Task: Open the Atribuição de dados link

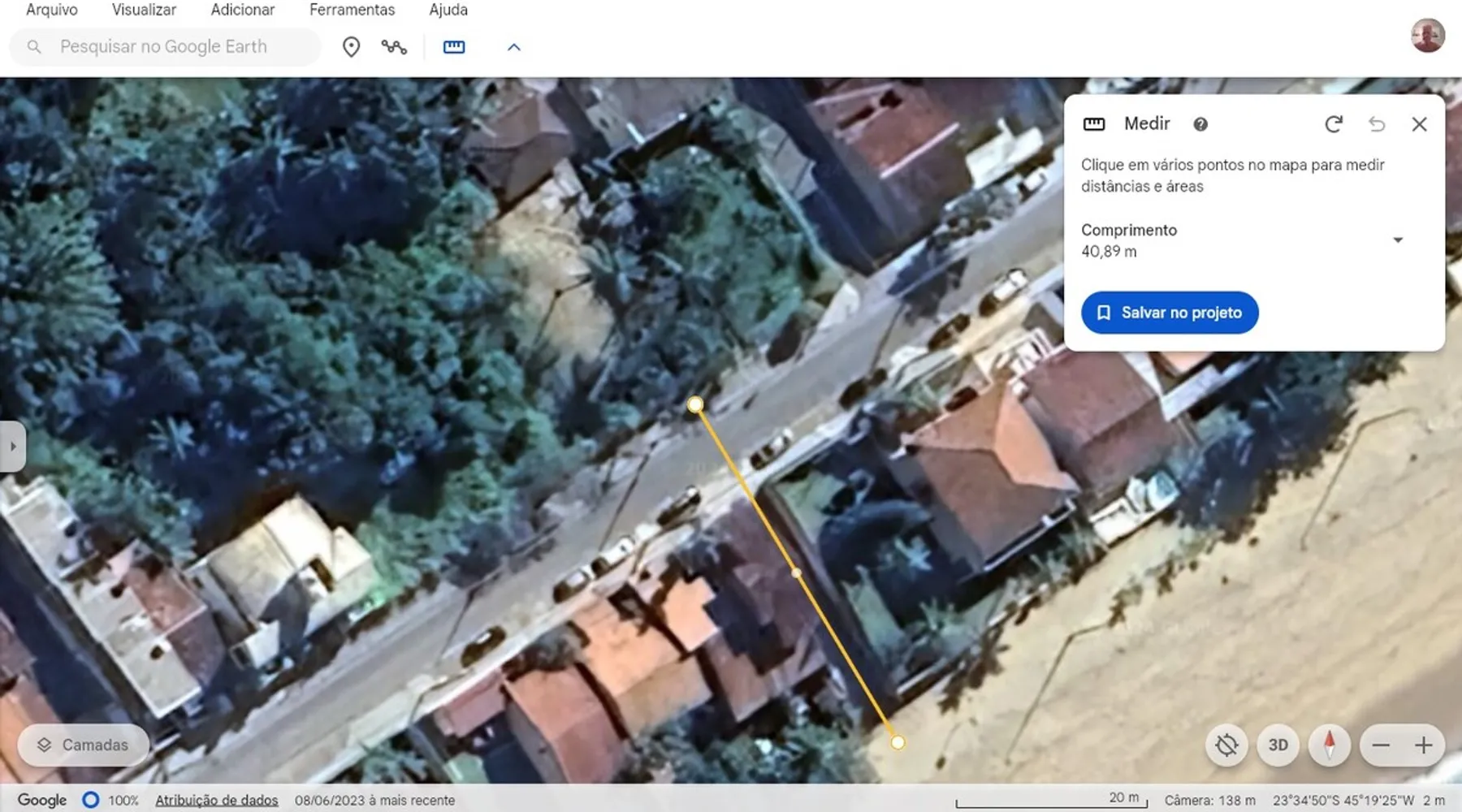Action: tap(217, 800)
